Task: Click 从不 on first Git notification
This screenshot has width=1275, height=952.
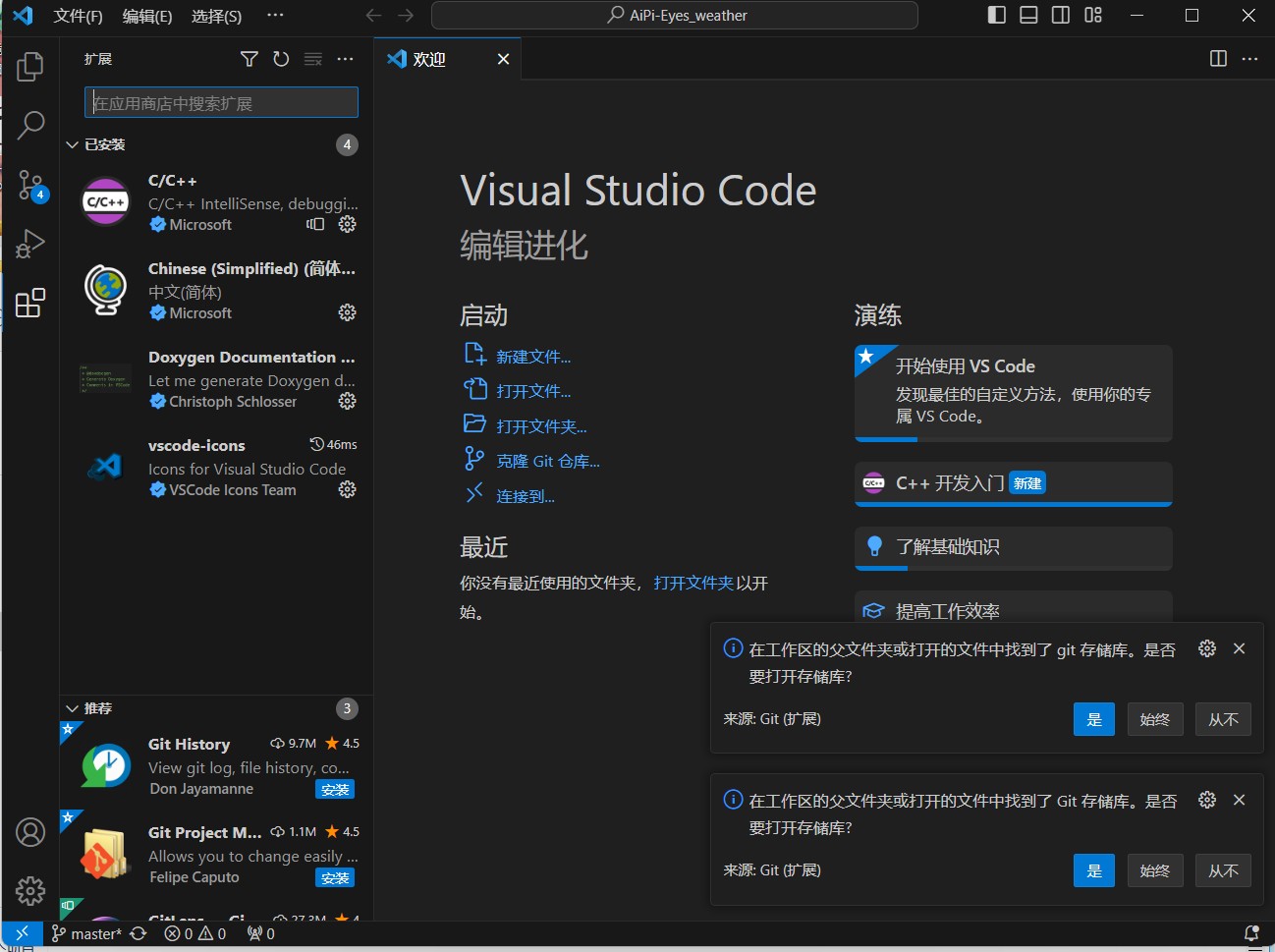Action: pyautogui.click(x=1223, y=719)
